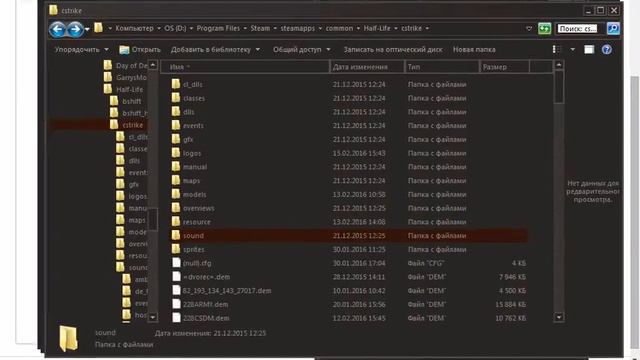The image size is (640, 360).
Task: Click the date cell 15.02.2016 15:43 of logos
Action: 359,153
